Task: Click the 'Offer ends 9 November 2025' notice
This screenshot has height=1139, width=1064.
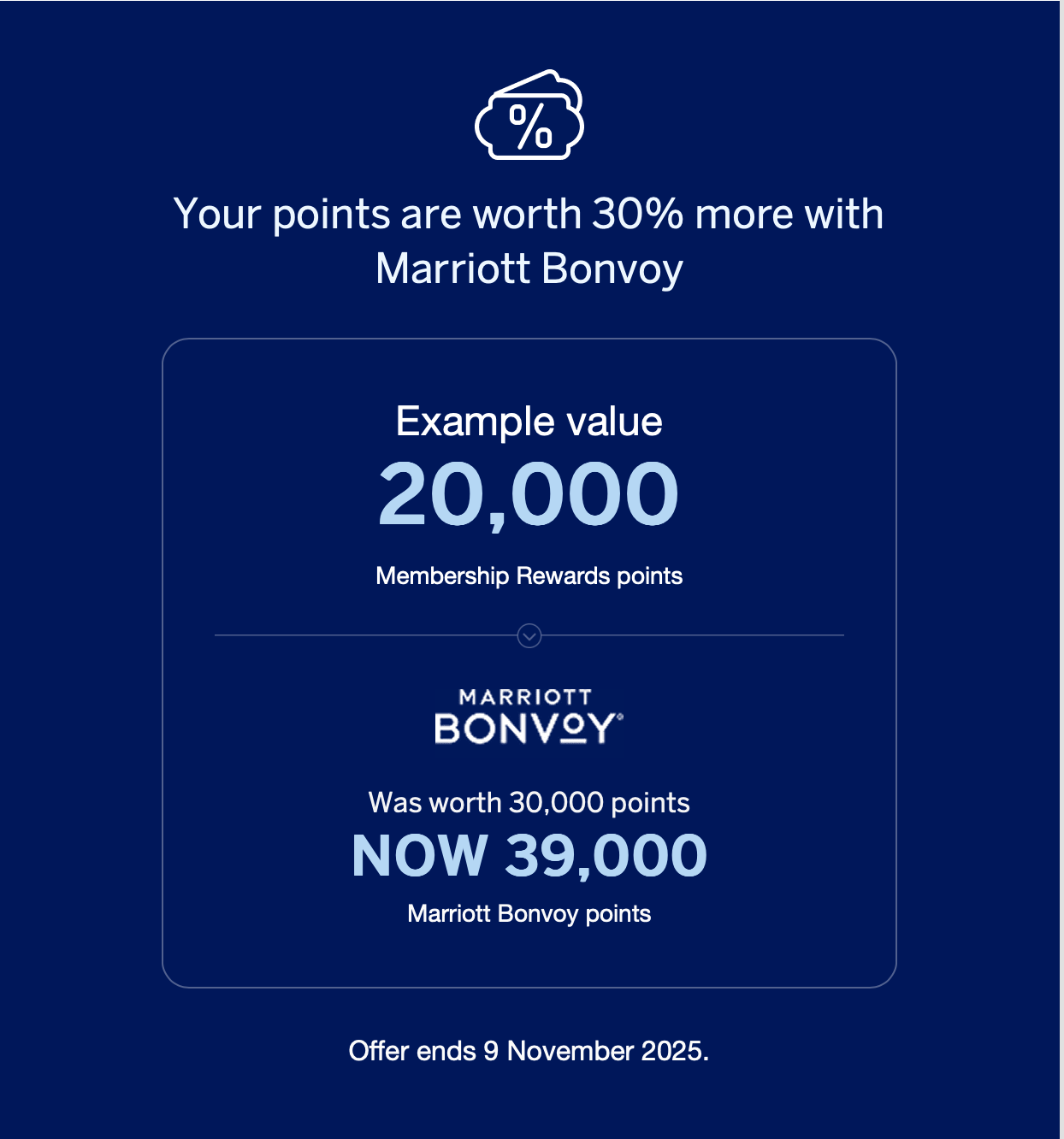Action: [529, 1051]
